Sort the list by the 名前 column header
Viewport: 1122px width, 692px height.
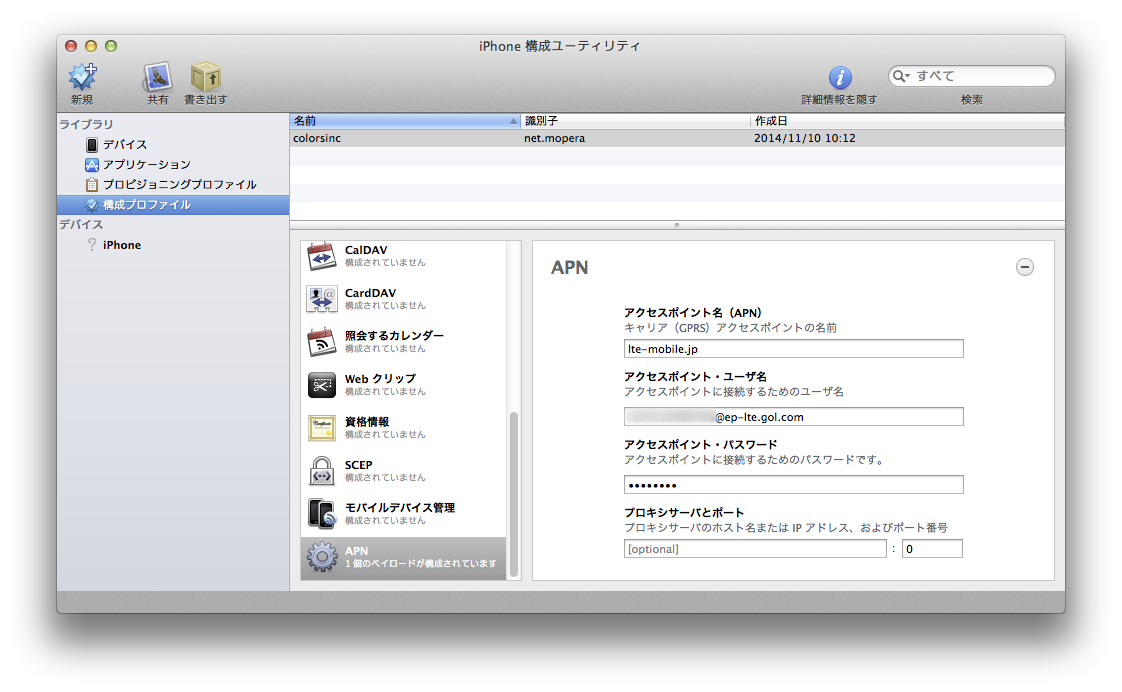[x=405, y=121]
